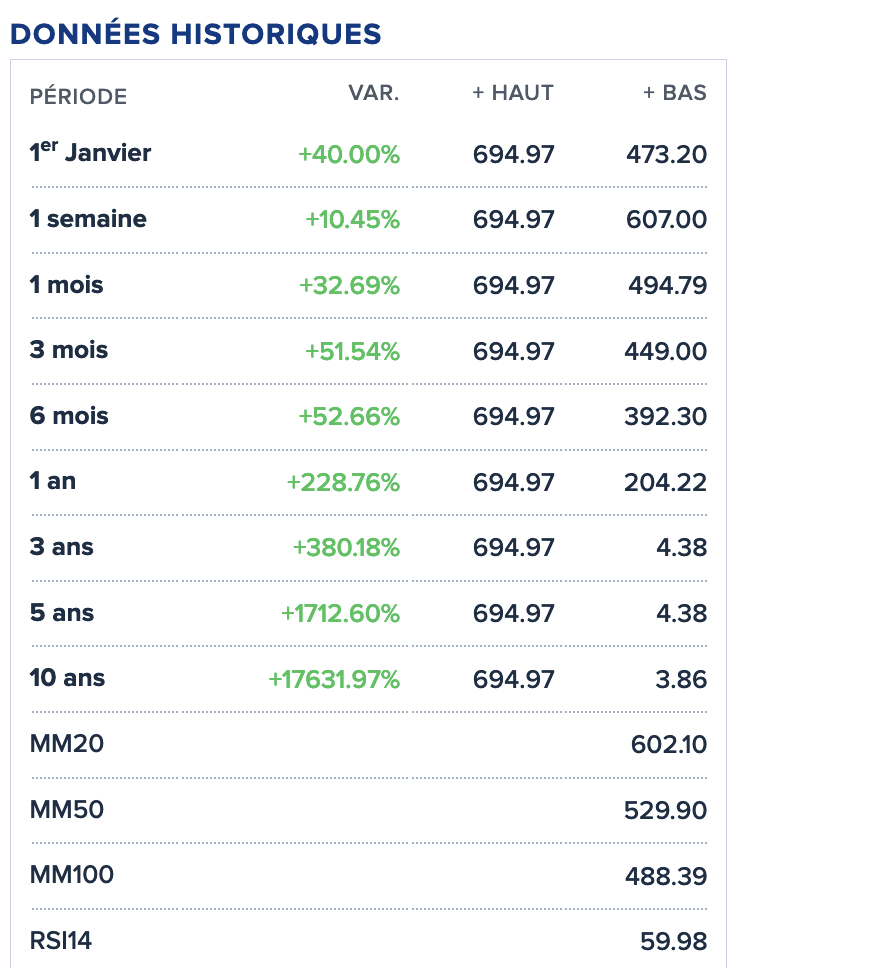Viewport: 874px width, 968px height.
Task: Click the +17631.97% ten-year variation
Action: (x=334, y=680)
